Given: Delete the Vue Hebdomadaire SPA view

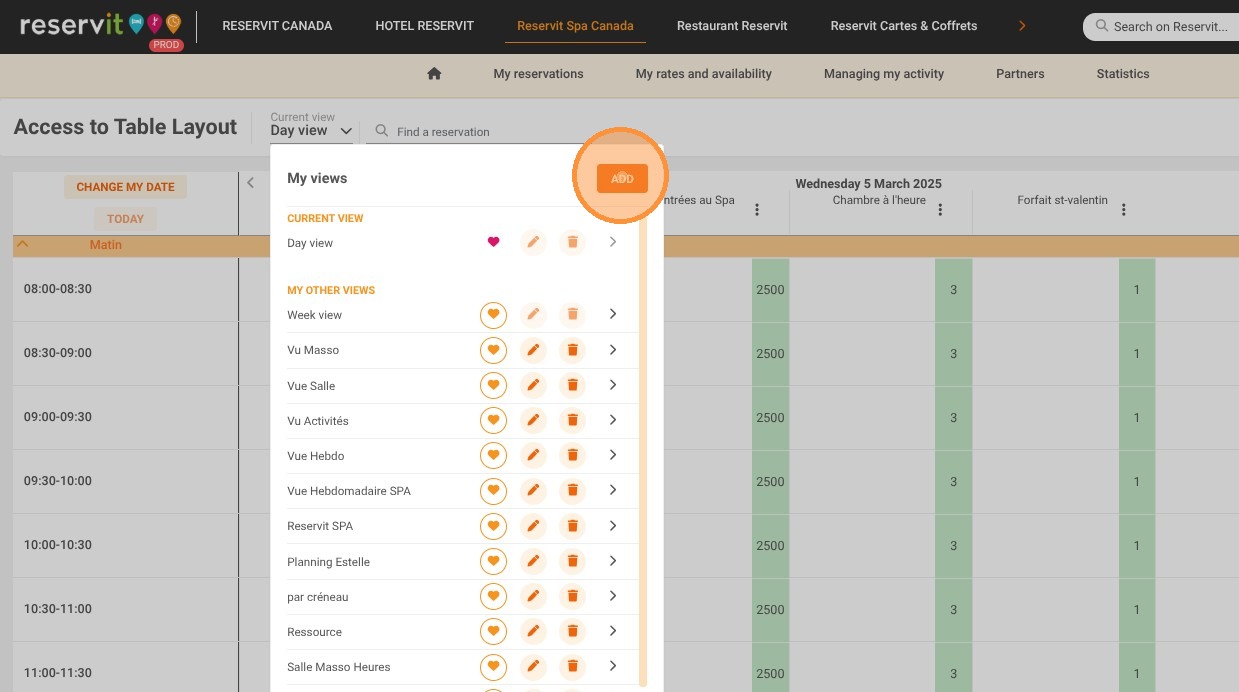Looking at the screenshot, I should (x=573, y=490).
